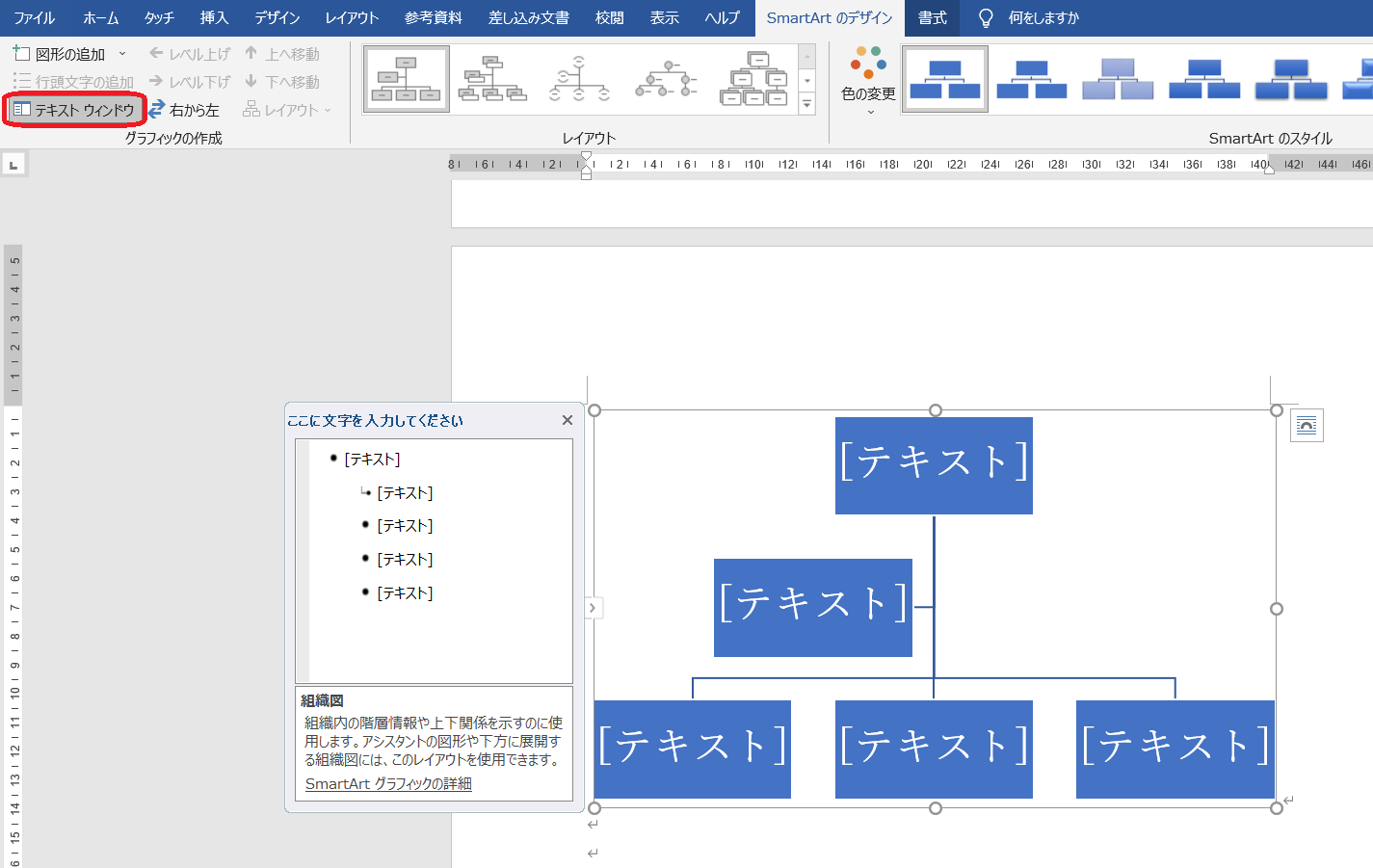Screen dimensions: 1373x868
Task: Expand the layout gallery more button
Action: coord(807,104)
